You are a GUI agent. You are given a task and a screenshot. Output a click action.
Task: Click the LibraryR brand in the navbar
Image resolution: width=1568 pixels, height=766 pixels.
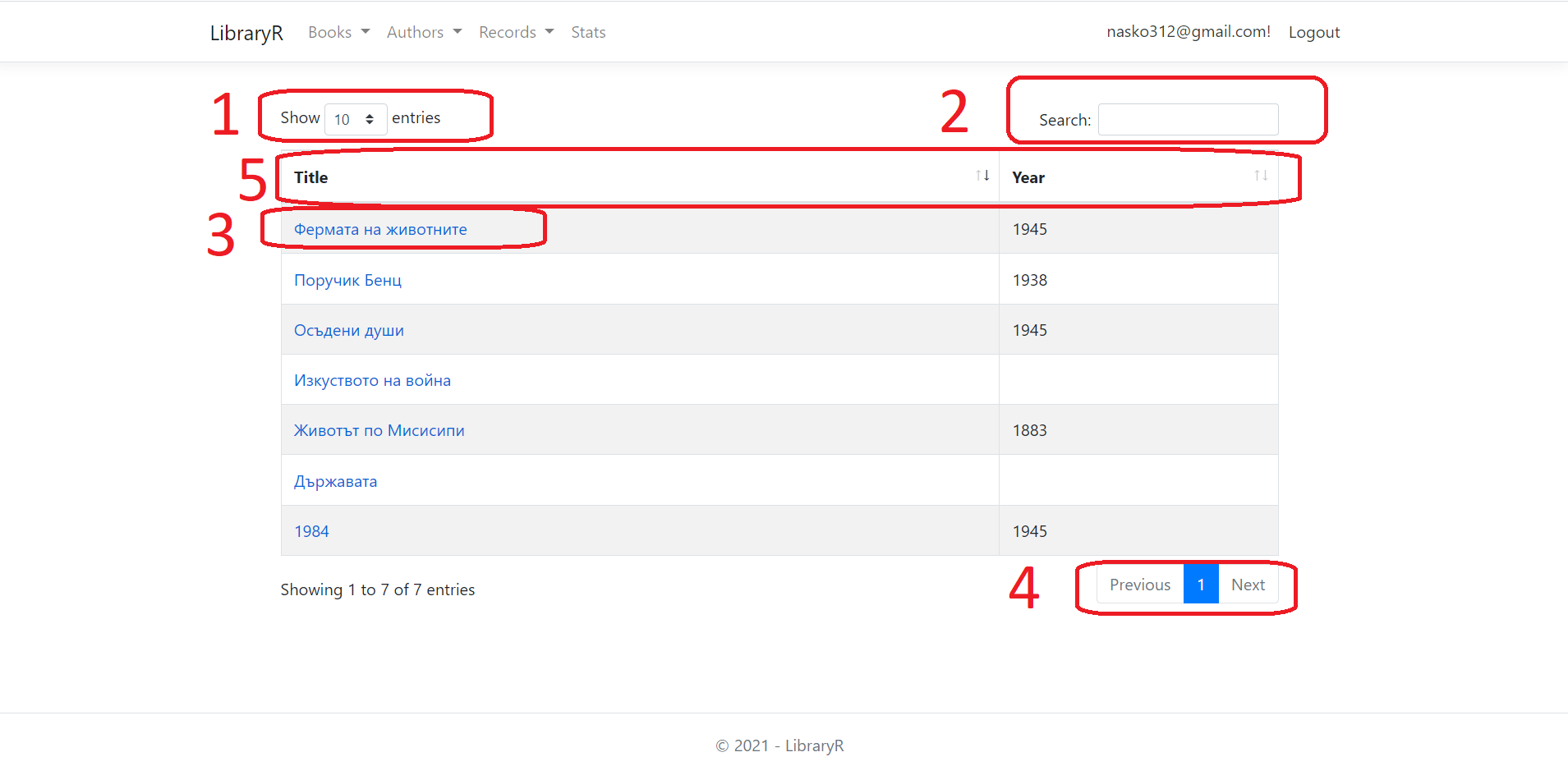pyautogui.click(x=246, y=33)
